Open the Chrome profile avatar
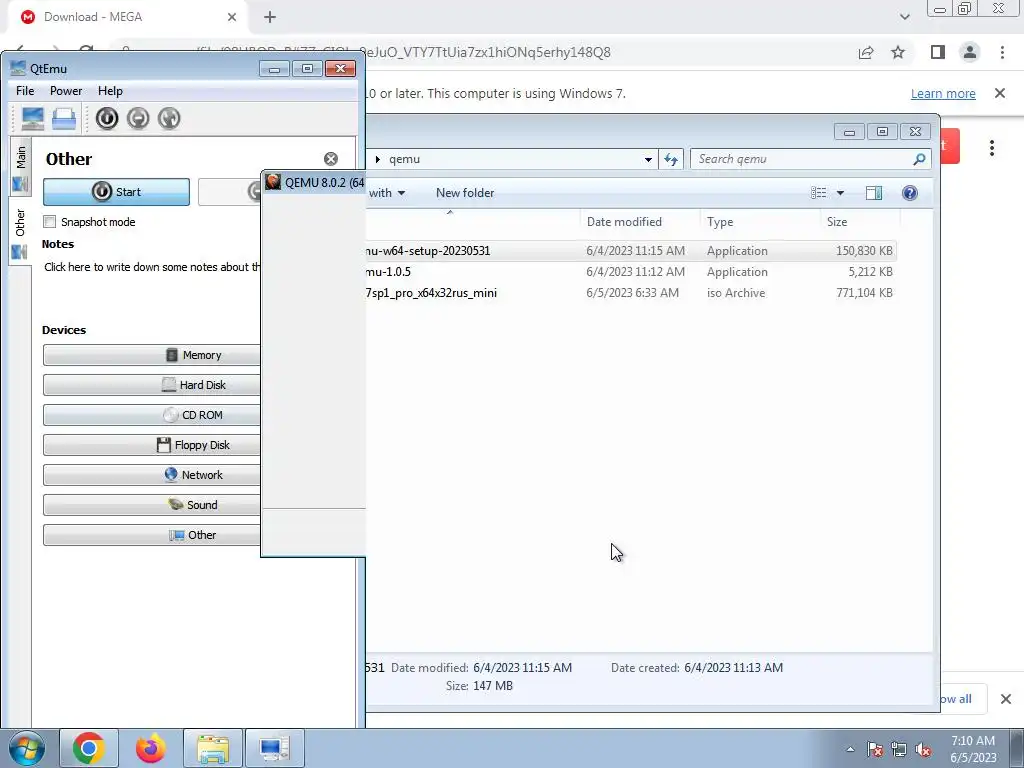Viewport: 1024px width, 768px height. [970, 52]
